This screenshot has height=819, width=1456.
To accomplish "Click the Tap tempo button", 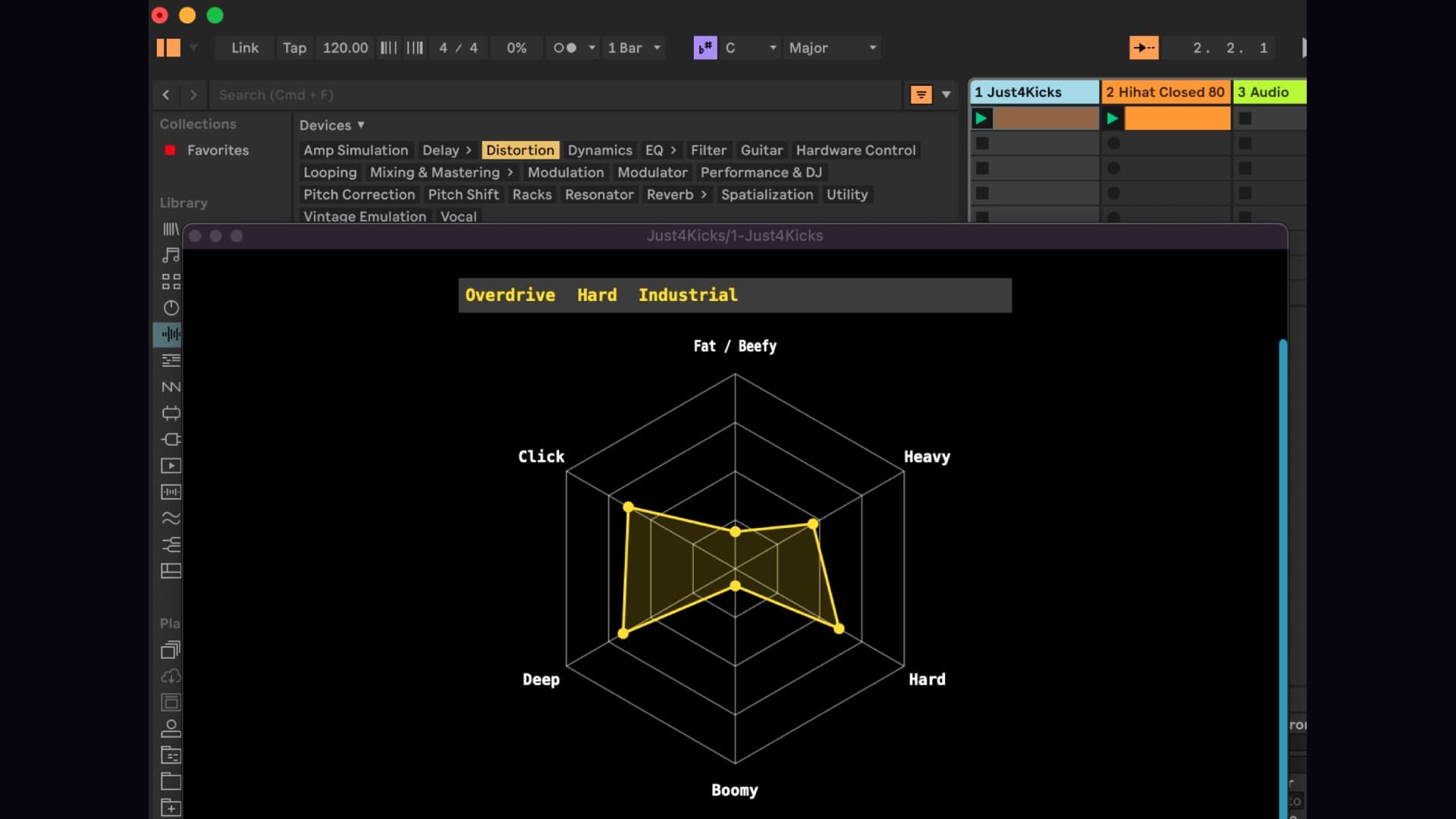I will [x=294, y=47].
